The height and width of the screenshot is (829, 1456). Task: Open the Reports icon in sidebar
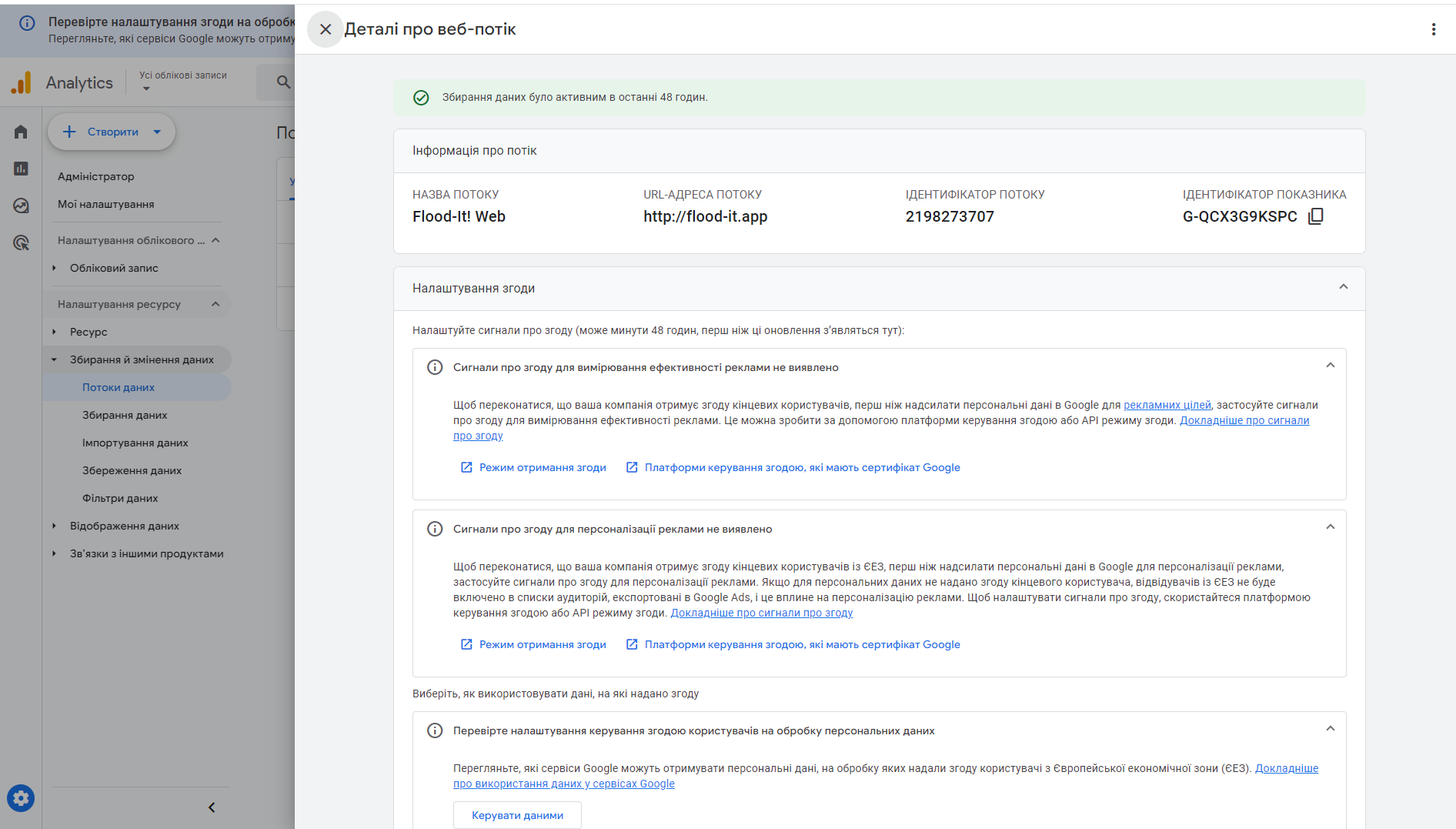[21, 169]
